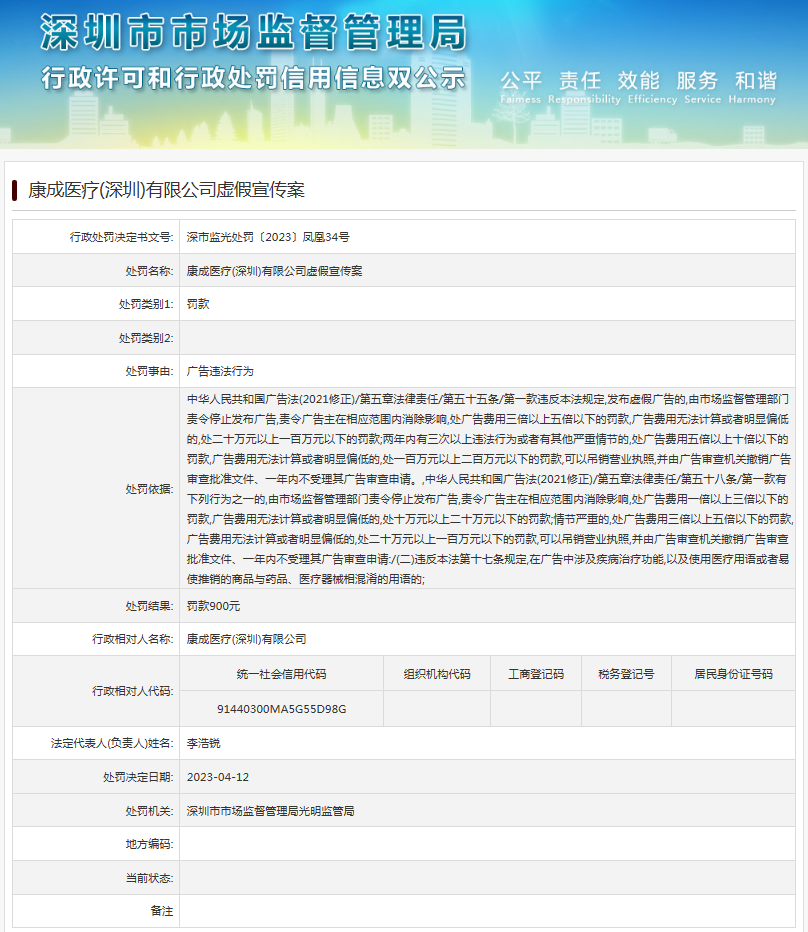Click the 行政许可和行政处罚信用信息双公示 subtitle

[x=254, y=78]
